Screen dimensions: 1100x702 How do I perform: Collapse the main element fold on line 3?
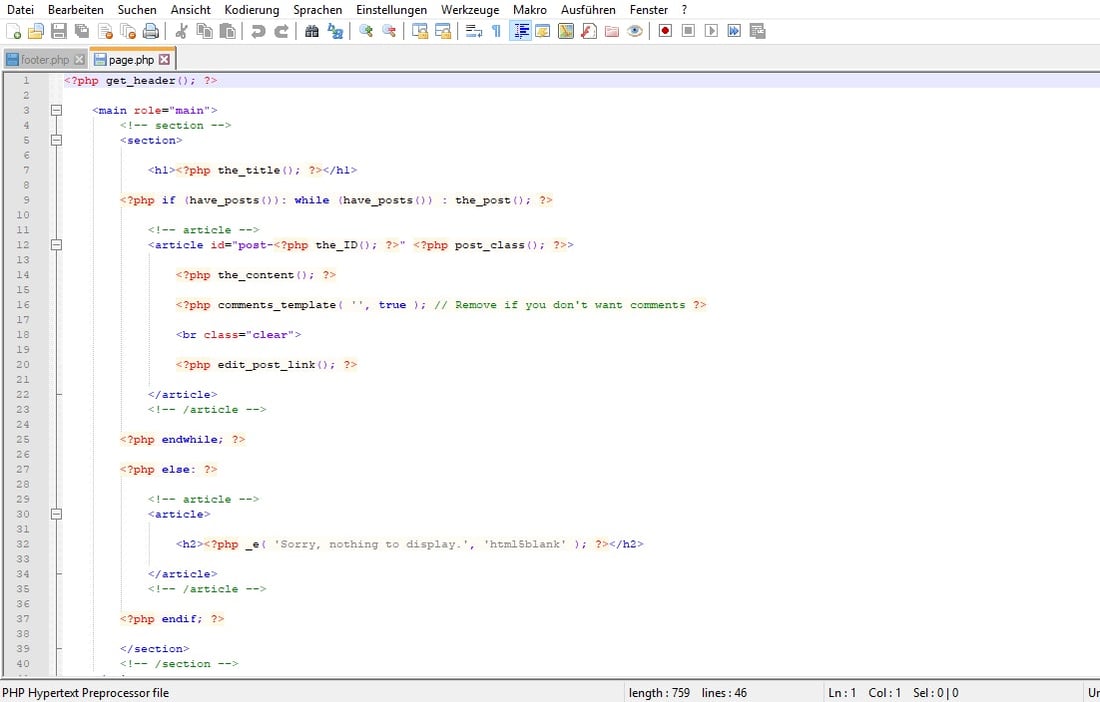pos(56,110)
